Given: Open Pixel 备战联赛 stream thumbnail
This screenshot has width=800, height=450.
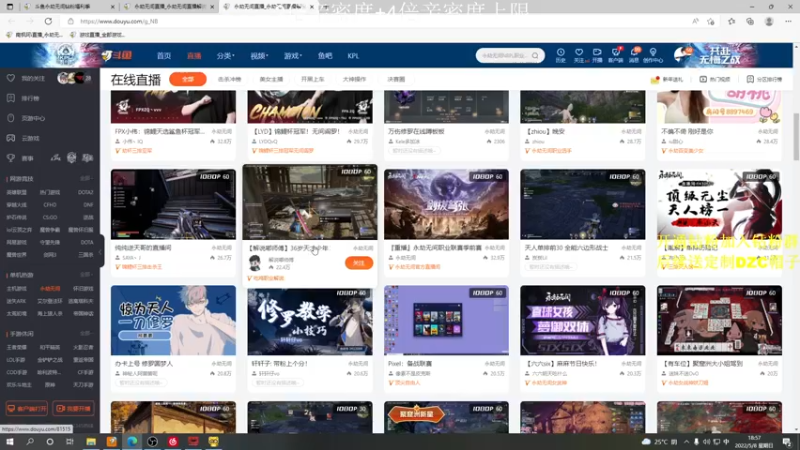Looking at the screenshot, I should (x=446, y=320).
